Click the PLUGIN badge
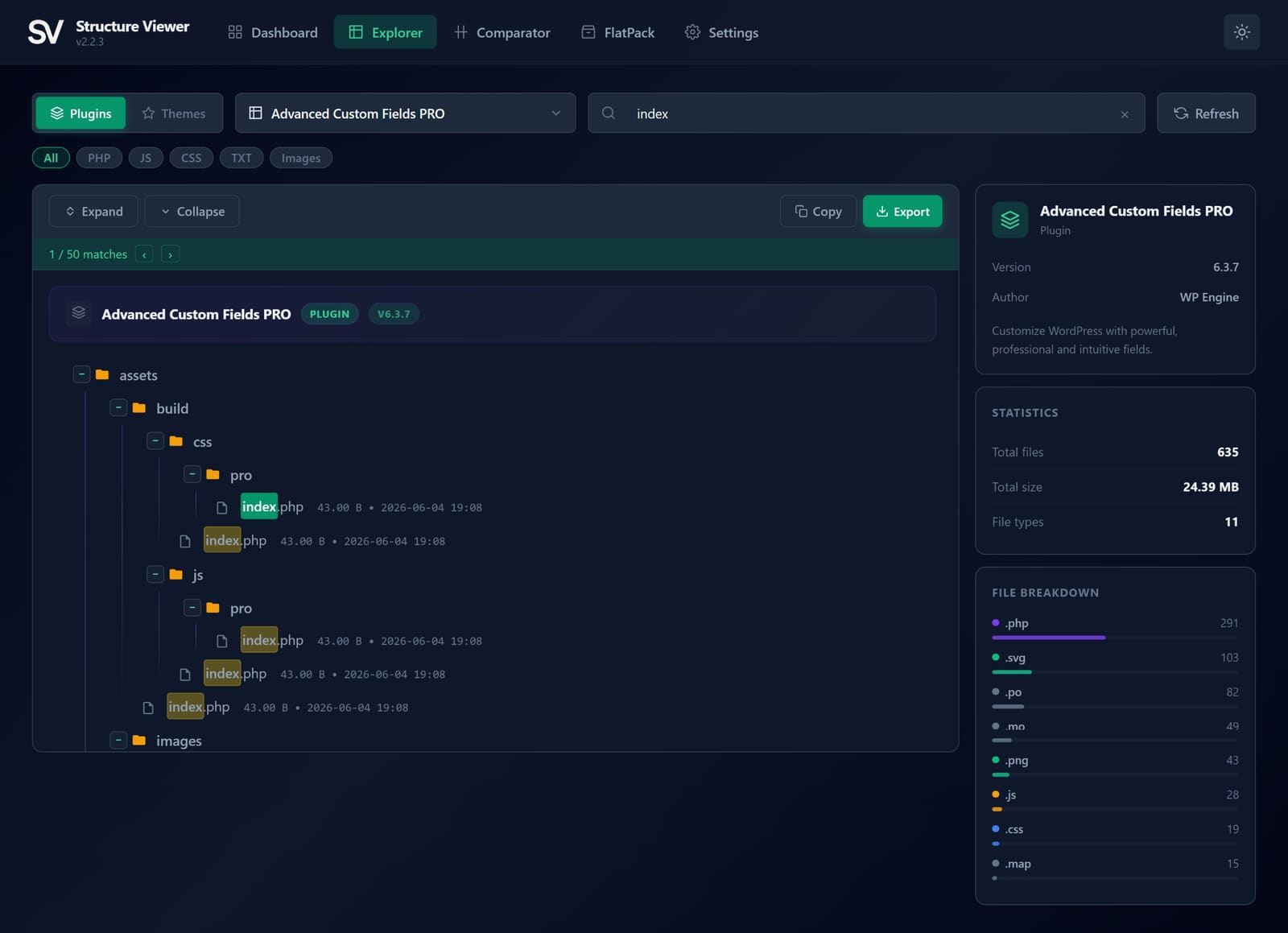 point(329,314)
